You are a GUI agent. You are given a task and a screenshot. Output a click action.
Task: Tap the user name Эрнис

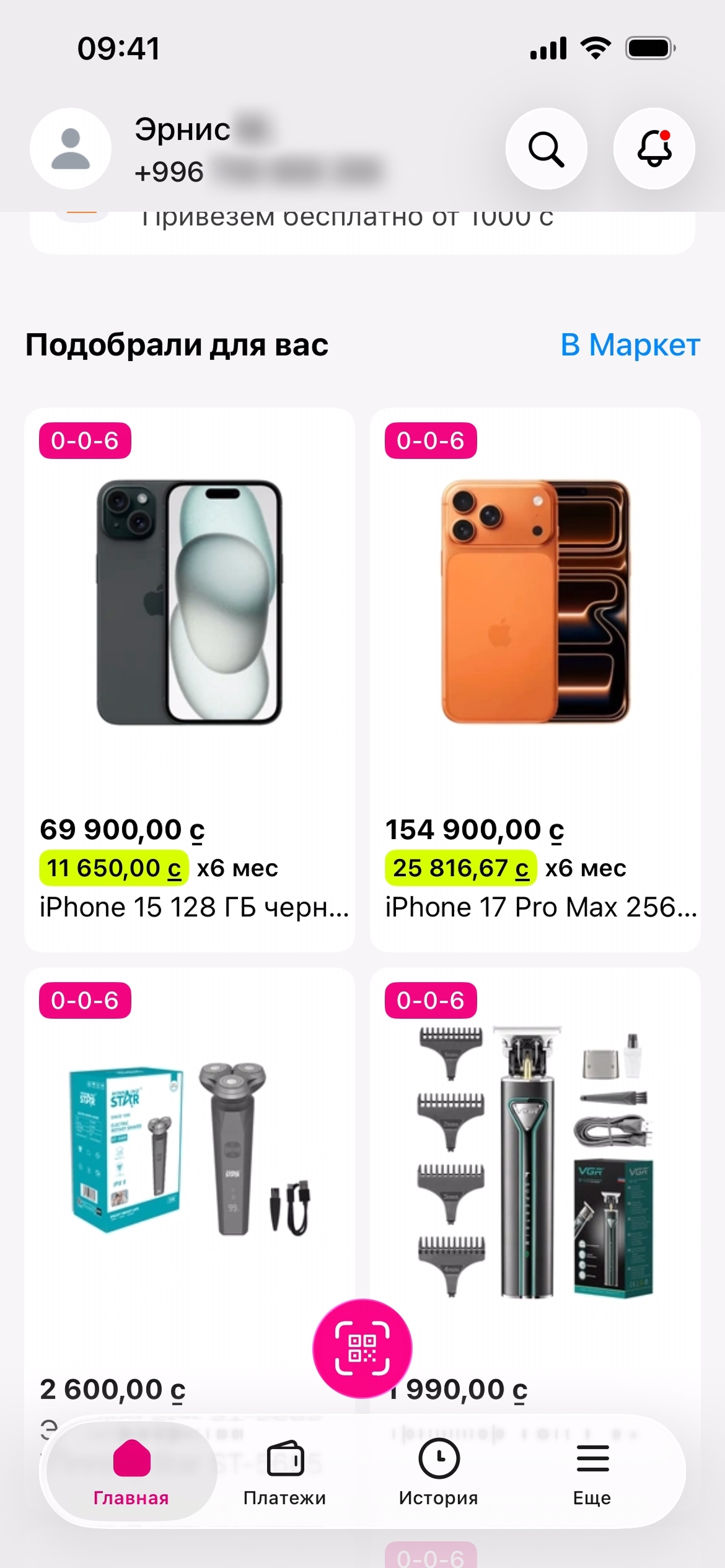click(x=183, y=130)
